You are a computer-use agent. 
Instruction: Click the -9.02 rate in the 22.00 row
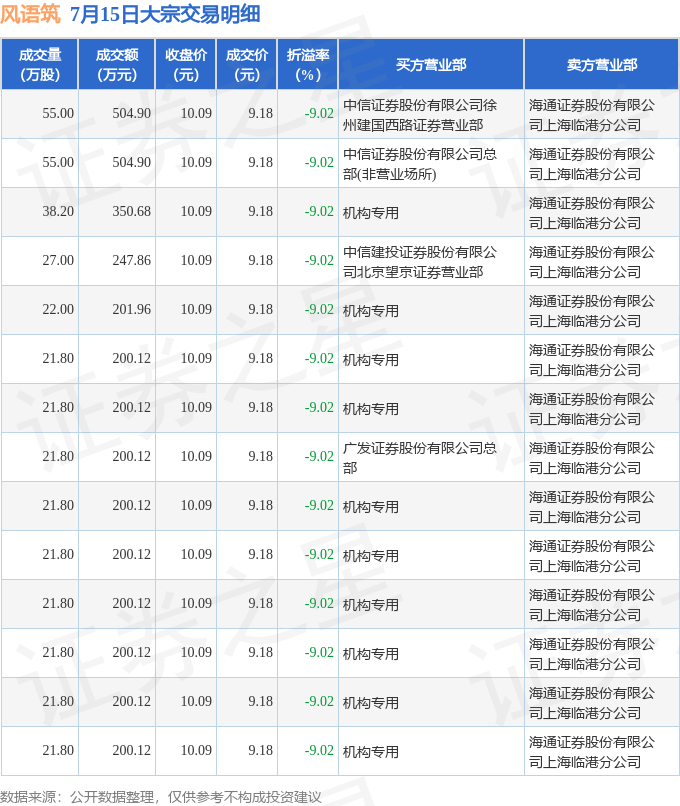319,309
